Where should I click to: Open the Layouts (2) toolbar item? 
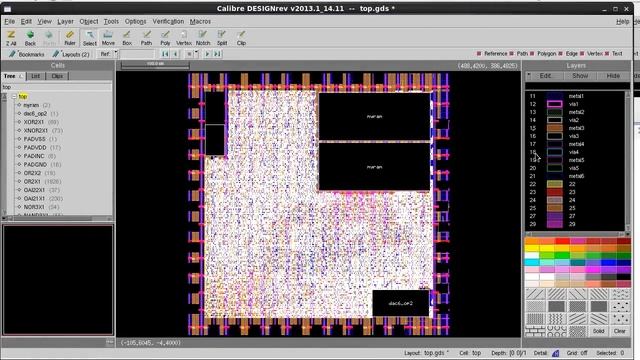tap(71, 54)
